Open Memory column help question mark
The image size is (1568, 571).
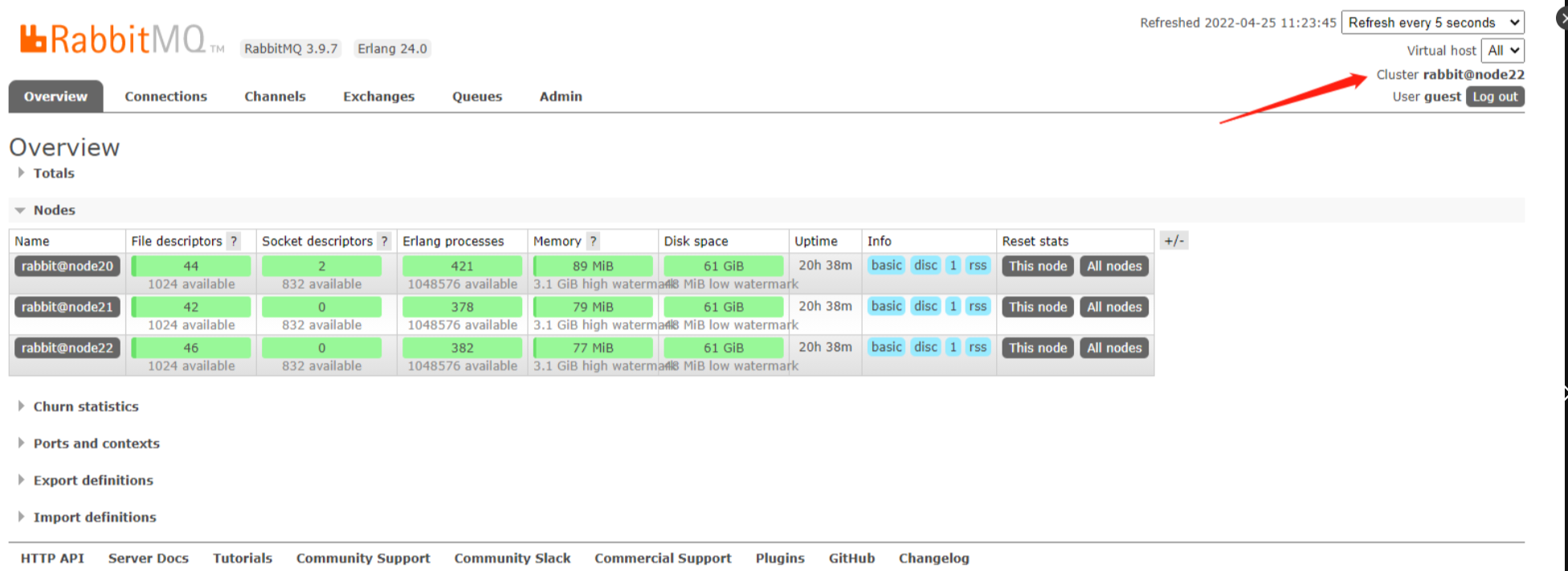(x=593, y=241)
